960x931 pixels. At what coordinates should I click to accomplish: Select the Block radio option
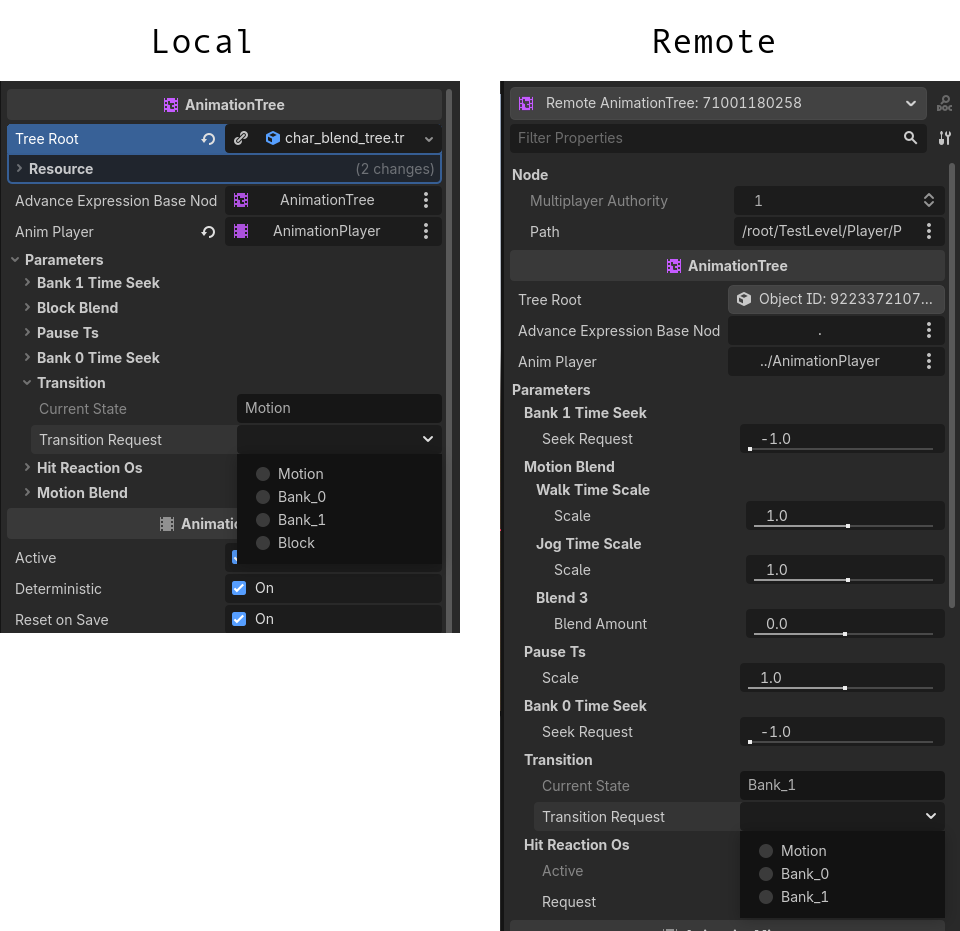(263, 543)
